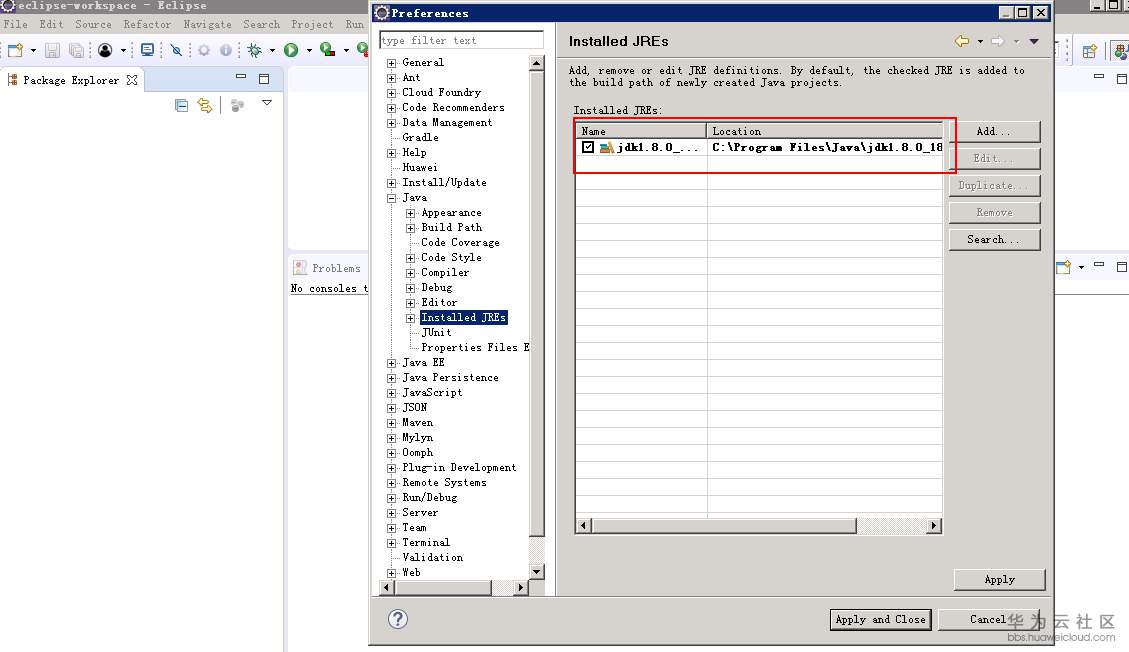This screenshot has height=652, width=1129.
Task: Click the black user profile toolbar icon
Action: (x=105, y=50)
